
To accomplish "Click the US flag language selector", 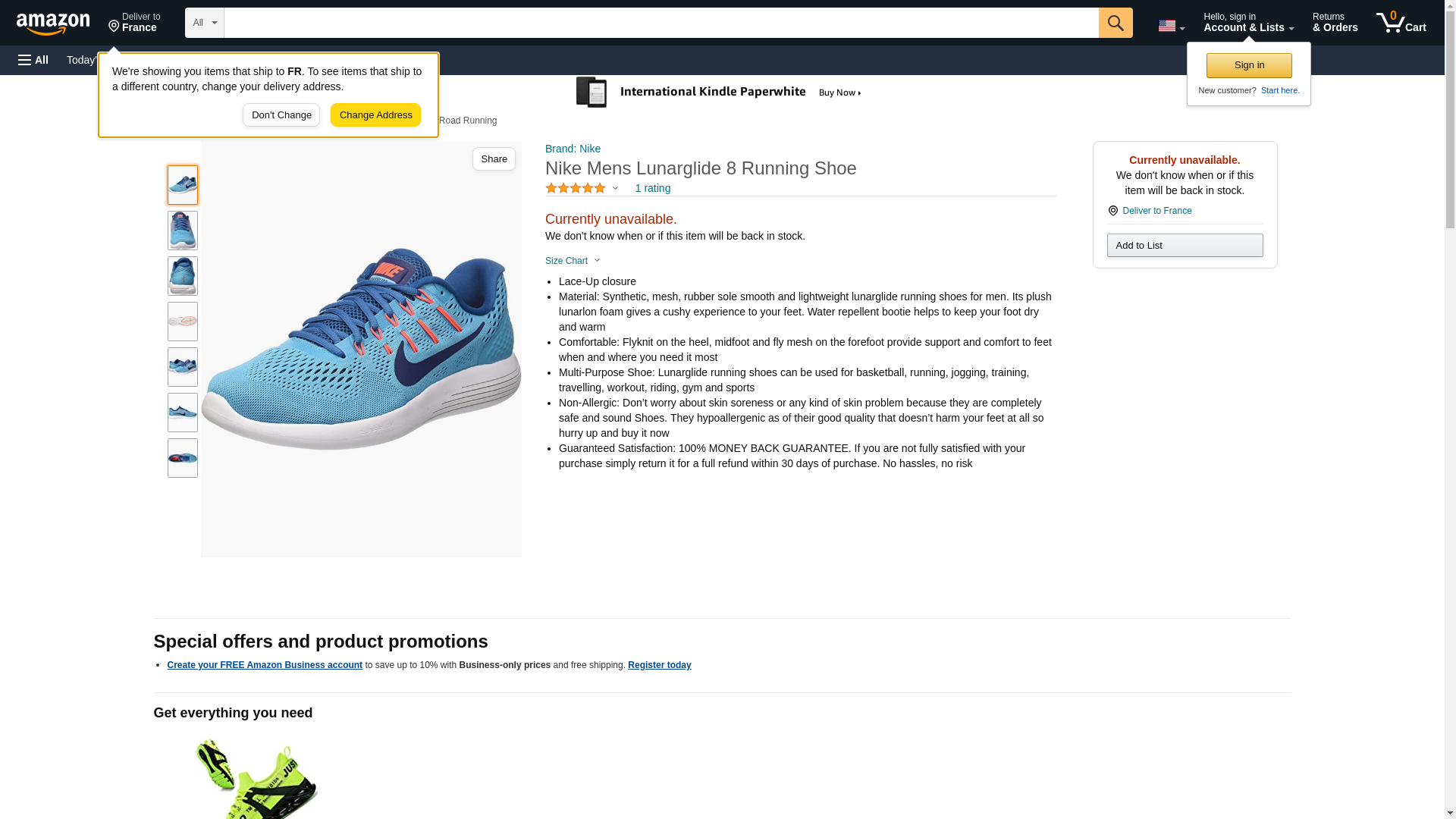I will click(1170, 26).
